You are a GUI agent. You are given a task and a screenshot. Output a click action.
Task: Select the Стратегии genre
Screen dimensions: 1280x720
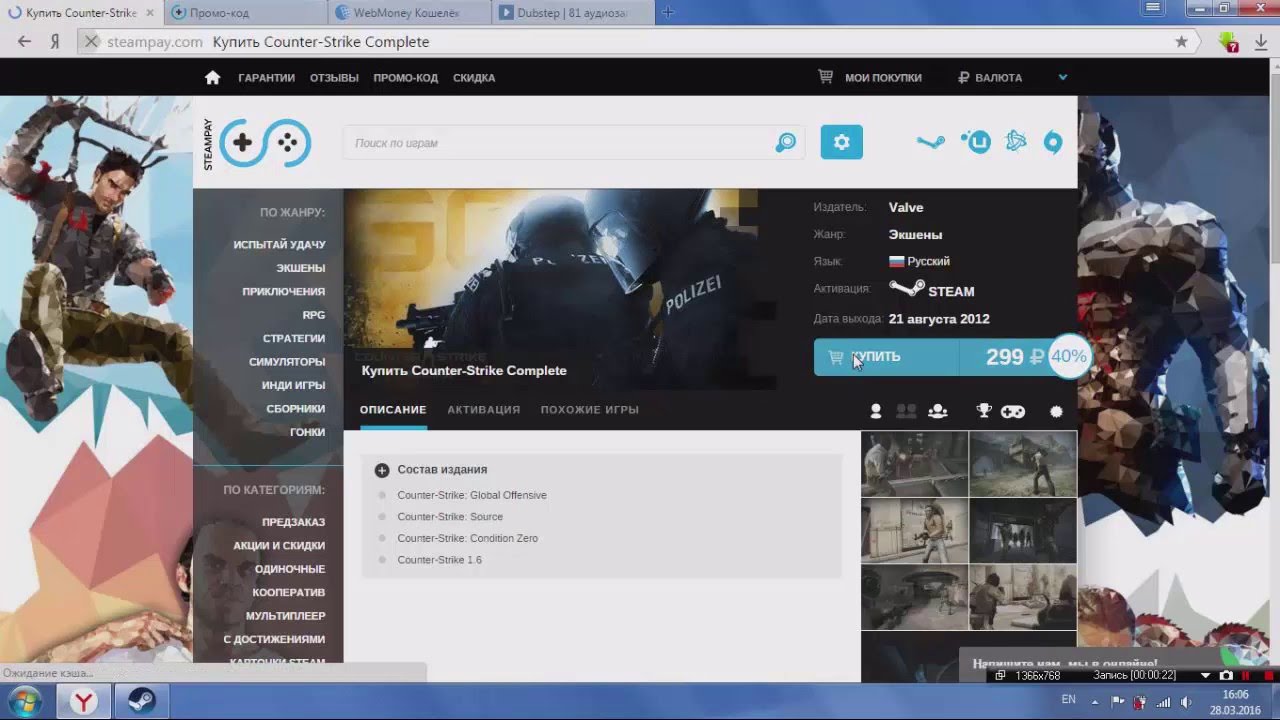(294, 339)
